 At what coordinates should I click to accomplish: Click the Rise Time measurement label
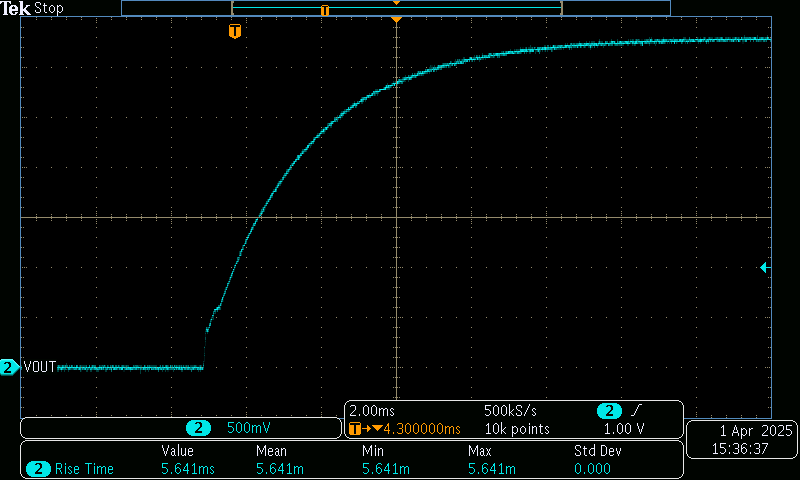pyautogui.click(x=84, y=469)
